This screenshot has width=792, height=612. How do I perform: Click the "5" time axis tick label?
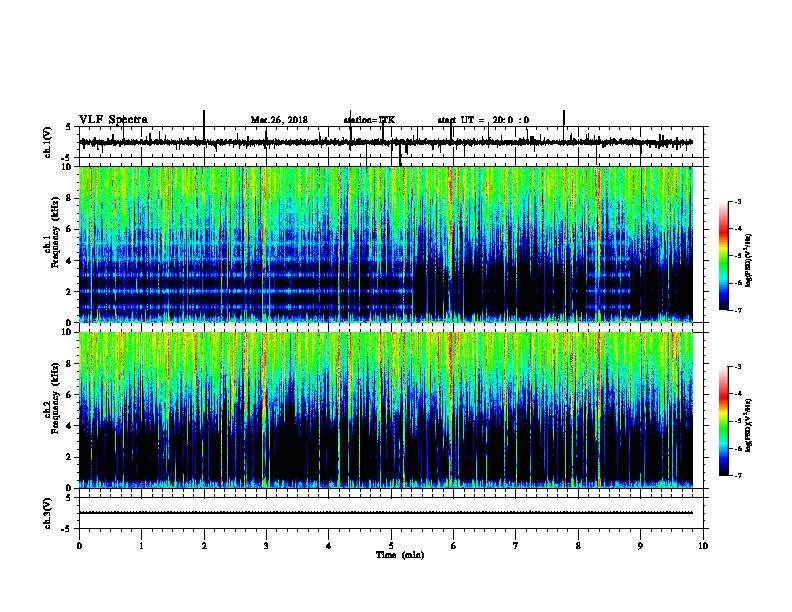(391, 546)
